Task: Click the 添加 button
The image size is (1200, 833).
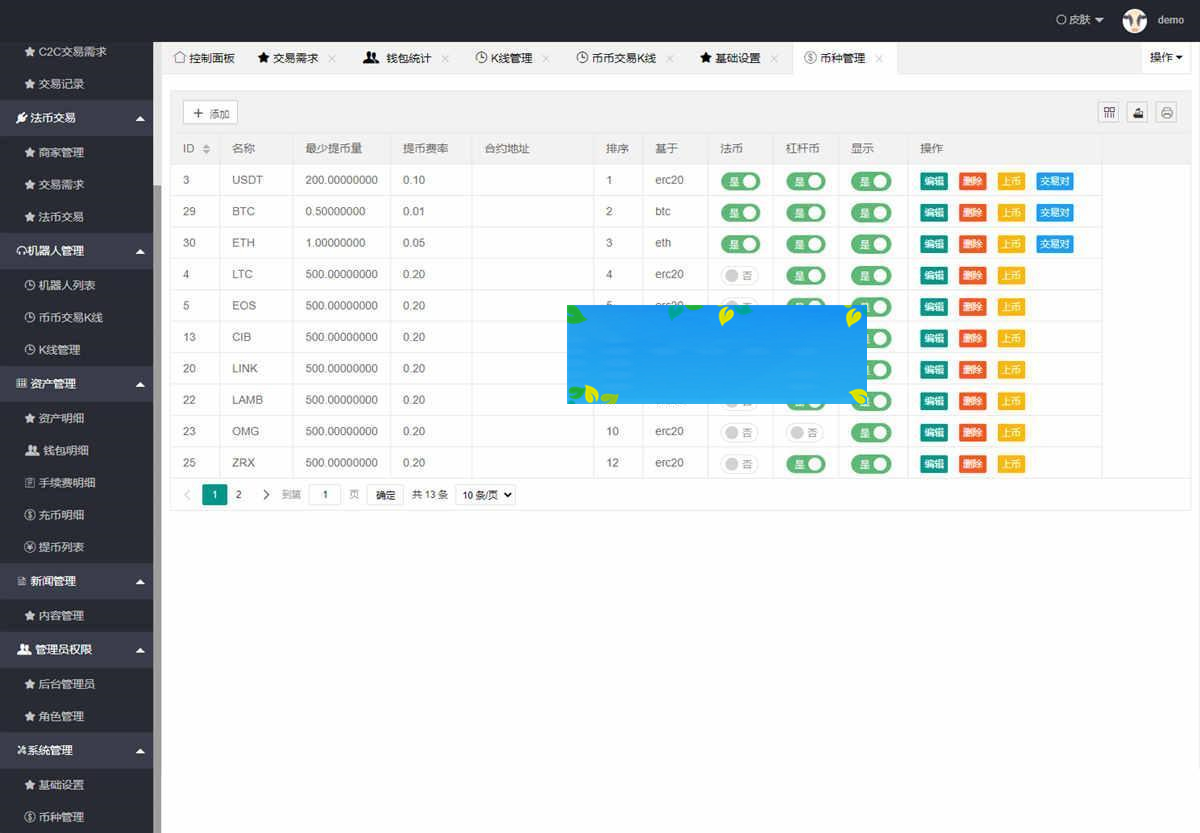Action: pyautogui.click(x=210, y=113)
